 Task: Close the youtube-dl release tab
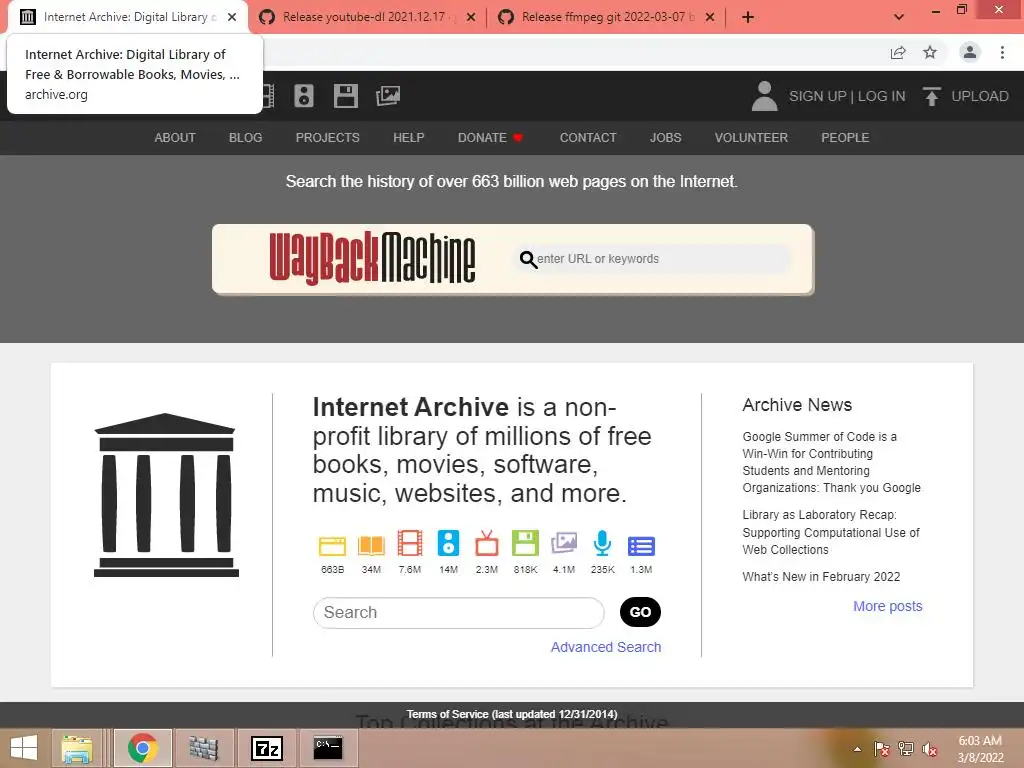(x=471, y=17)
